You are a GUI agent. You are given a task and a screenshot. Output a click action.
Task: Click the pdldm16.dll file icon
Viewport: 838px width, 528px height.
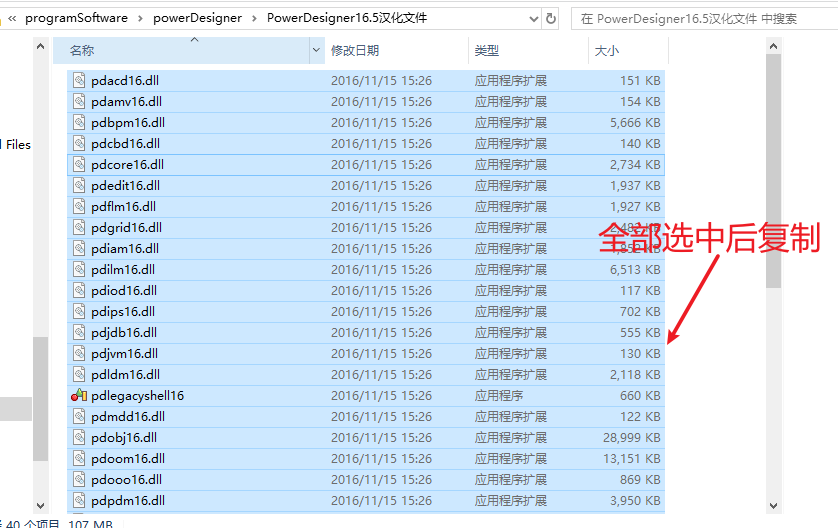[79, 375]
